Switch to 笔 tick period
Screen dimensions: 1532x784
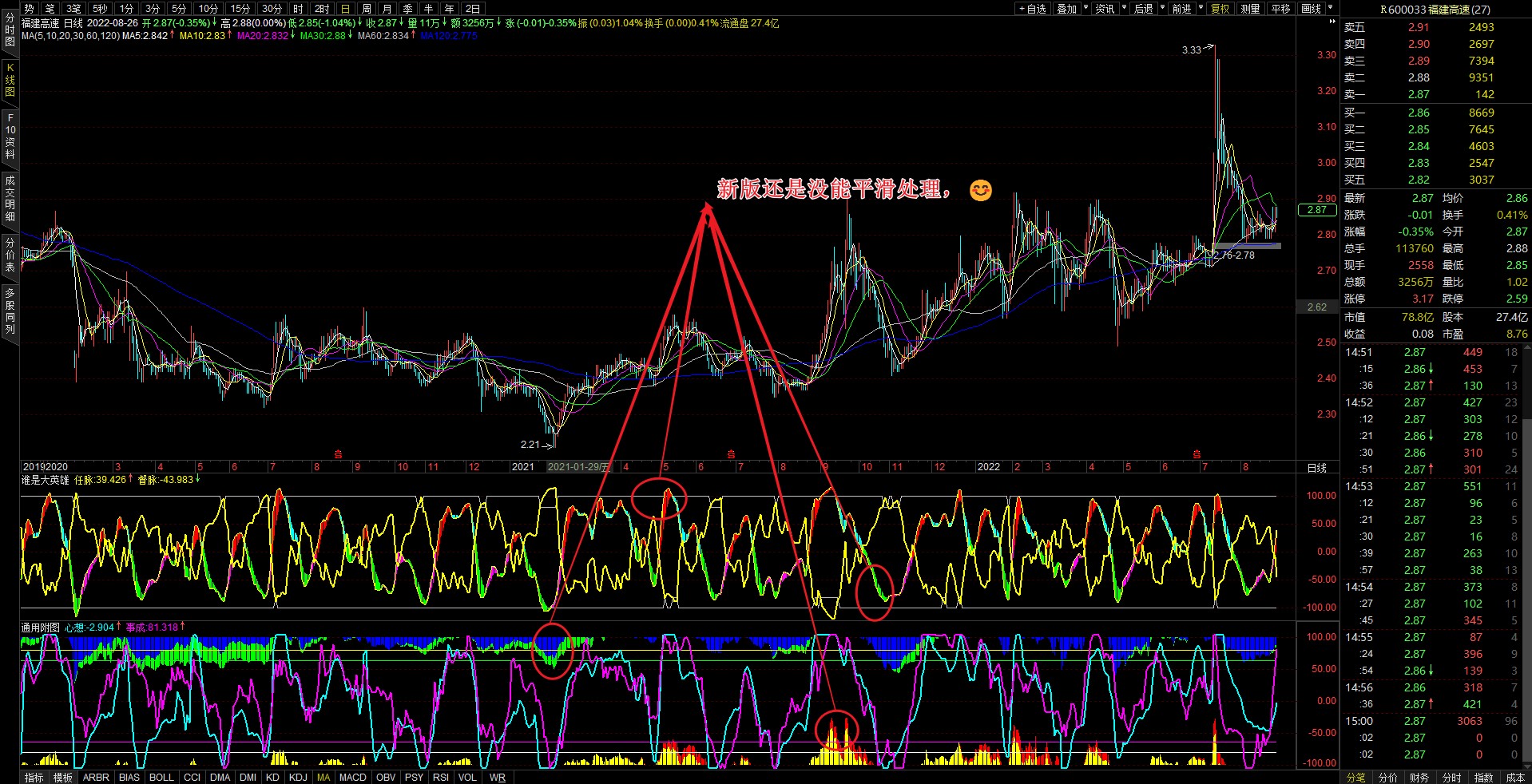50,9
